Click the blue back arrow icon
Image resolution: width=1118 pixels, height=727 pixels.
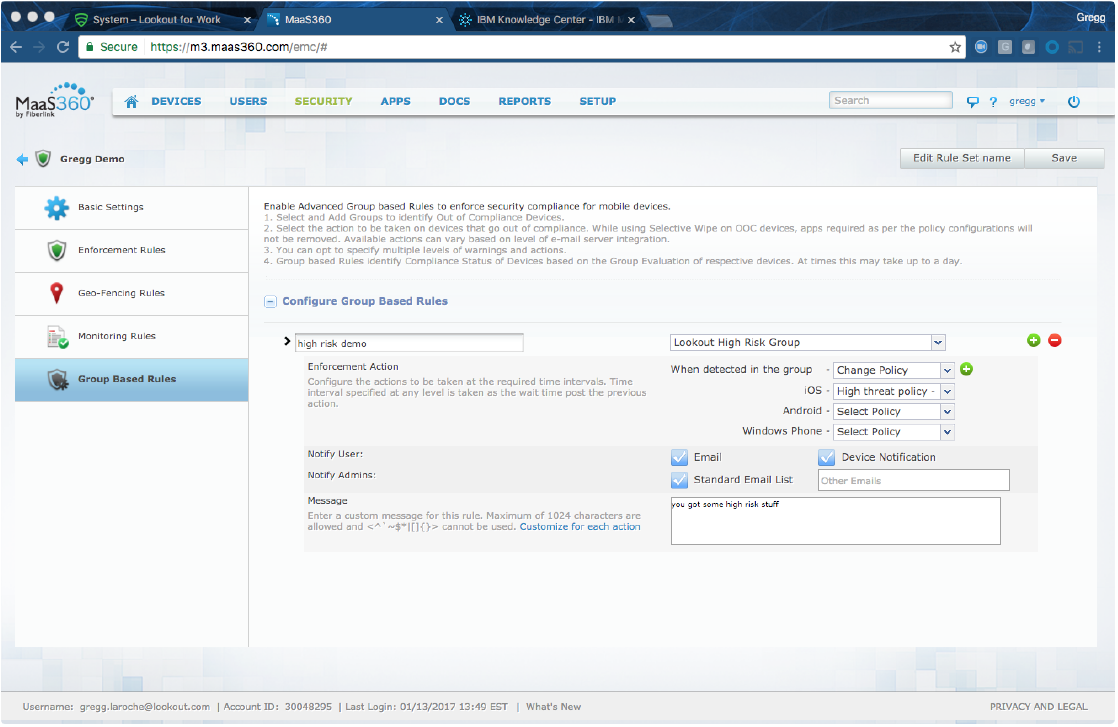coord(22,159)
